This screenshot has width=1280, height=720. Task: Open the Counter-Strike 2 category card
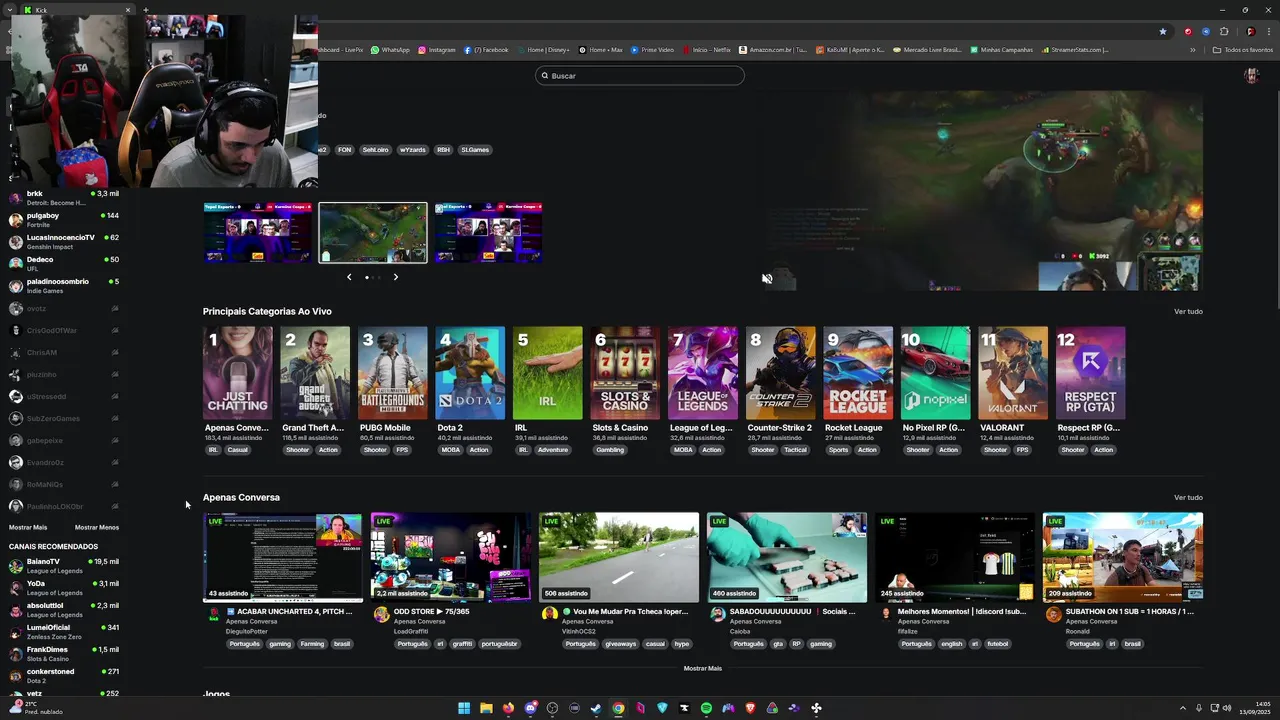pos(780,373)
